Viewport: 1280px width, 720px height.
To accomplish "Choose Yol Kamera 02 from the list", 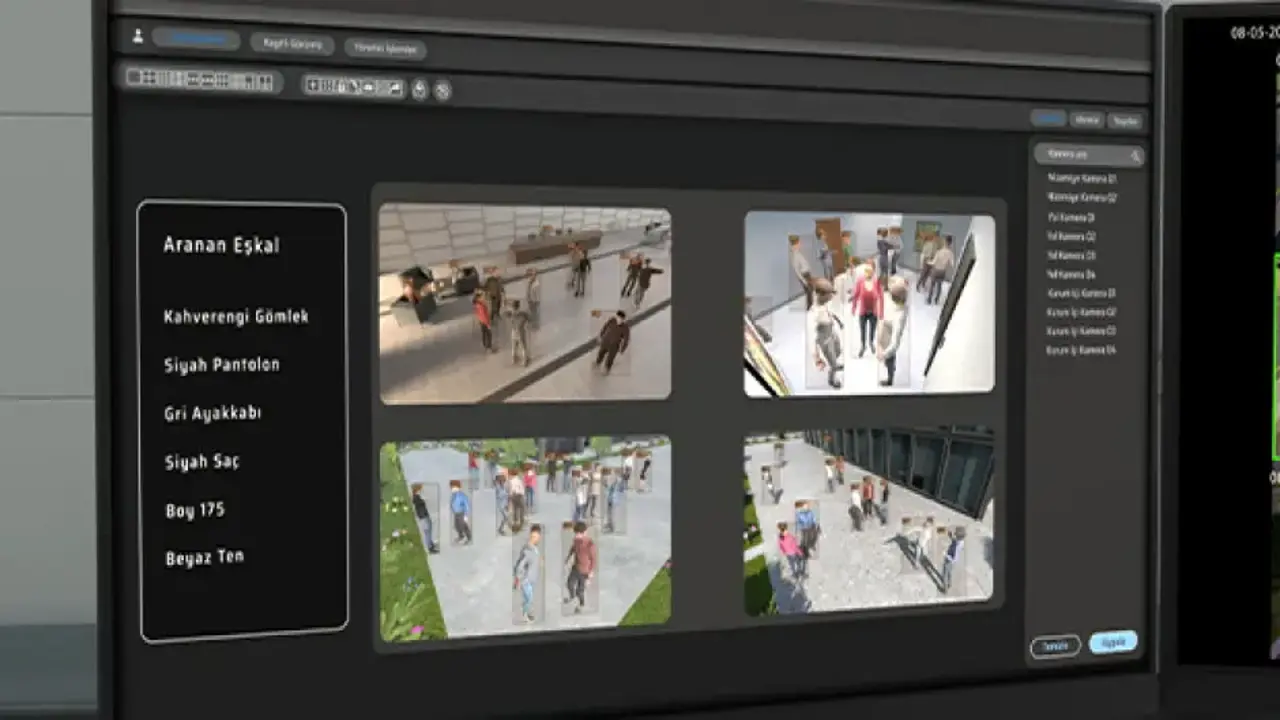I will [x=1071, y=236].
